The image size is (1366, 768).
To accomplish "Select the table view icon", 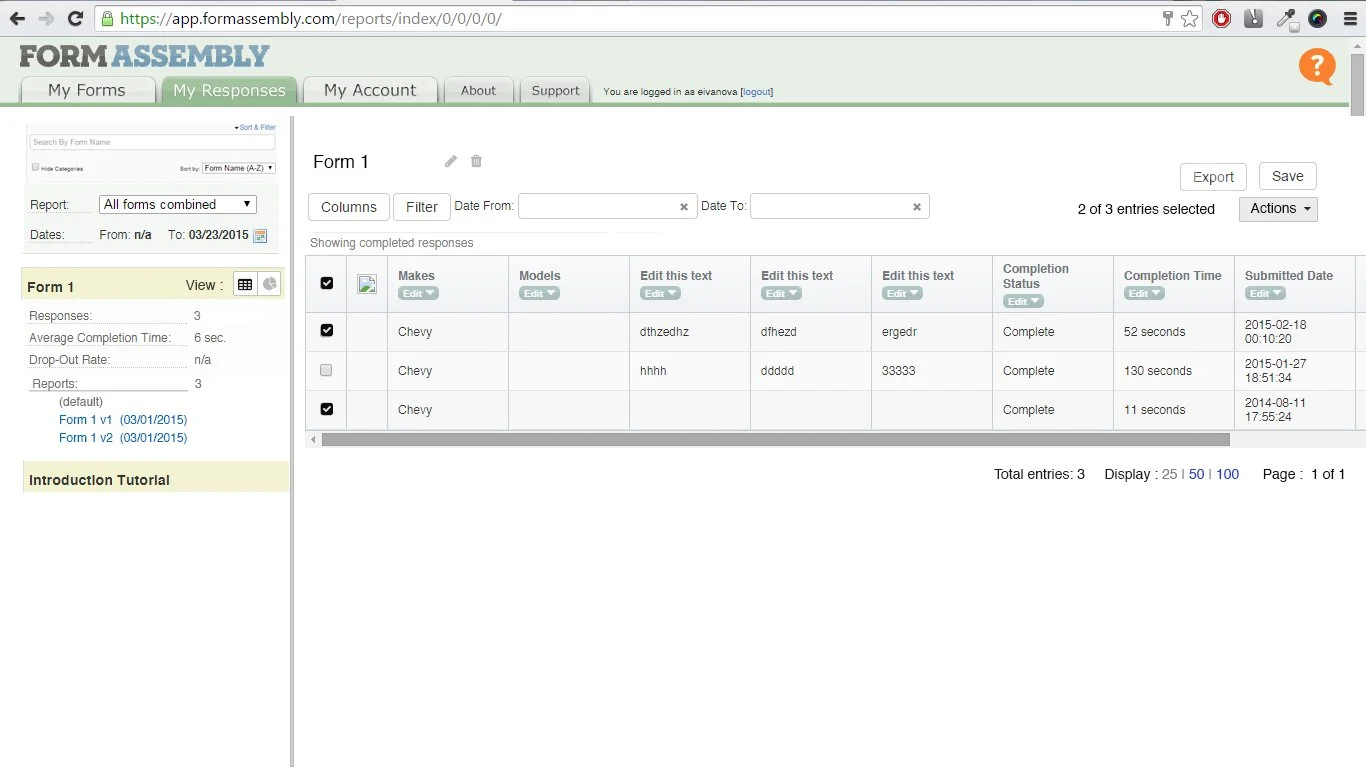I will tap(244, 283).
